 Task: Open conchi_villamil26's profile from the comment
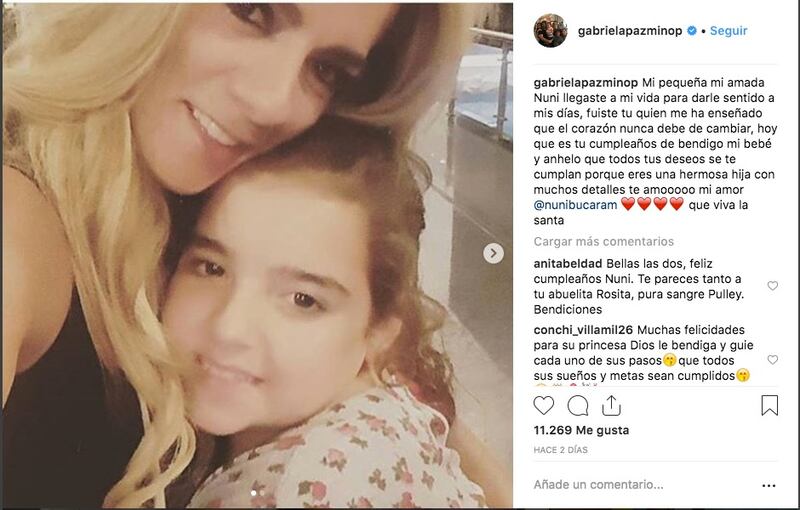click(x=583, y=330)
